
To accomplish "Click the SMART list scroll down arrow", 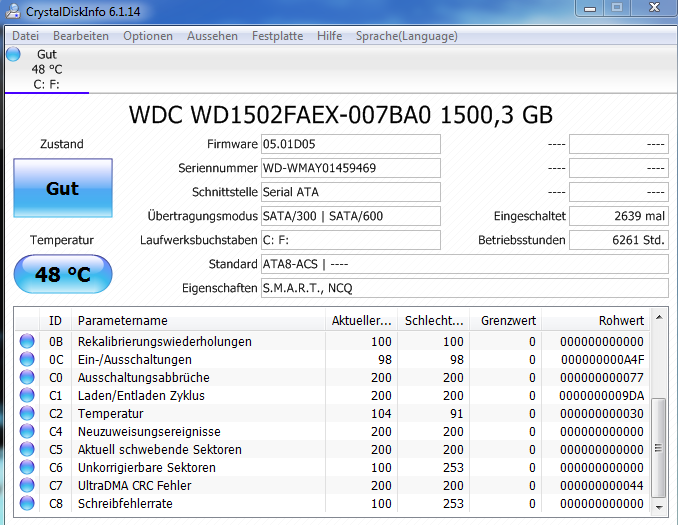I will [x=659, y=507].
